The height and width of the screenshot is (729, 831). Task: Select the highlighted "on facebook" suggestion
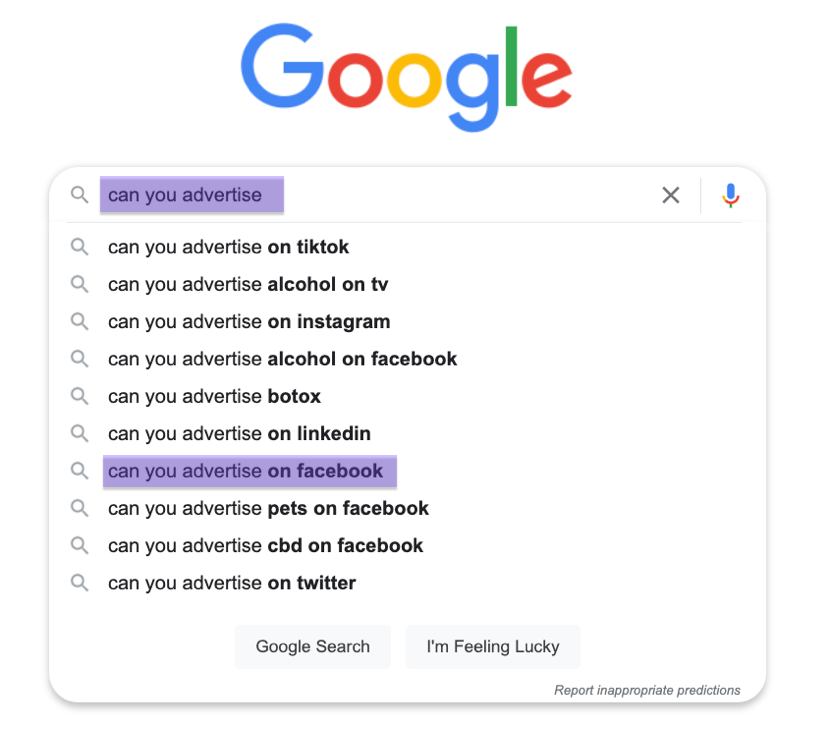pyautogui.click(x=245, y=471)
